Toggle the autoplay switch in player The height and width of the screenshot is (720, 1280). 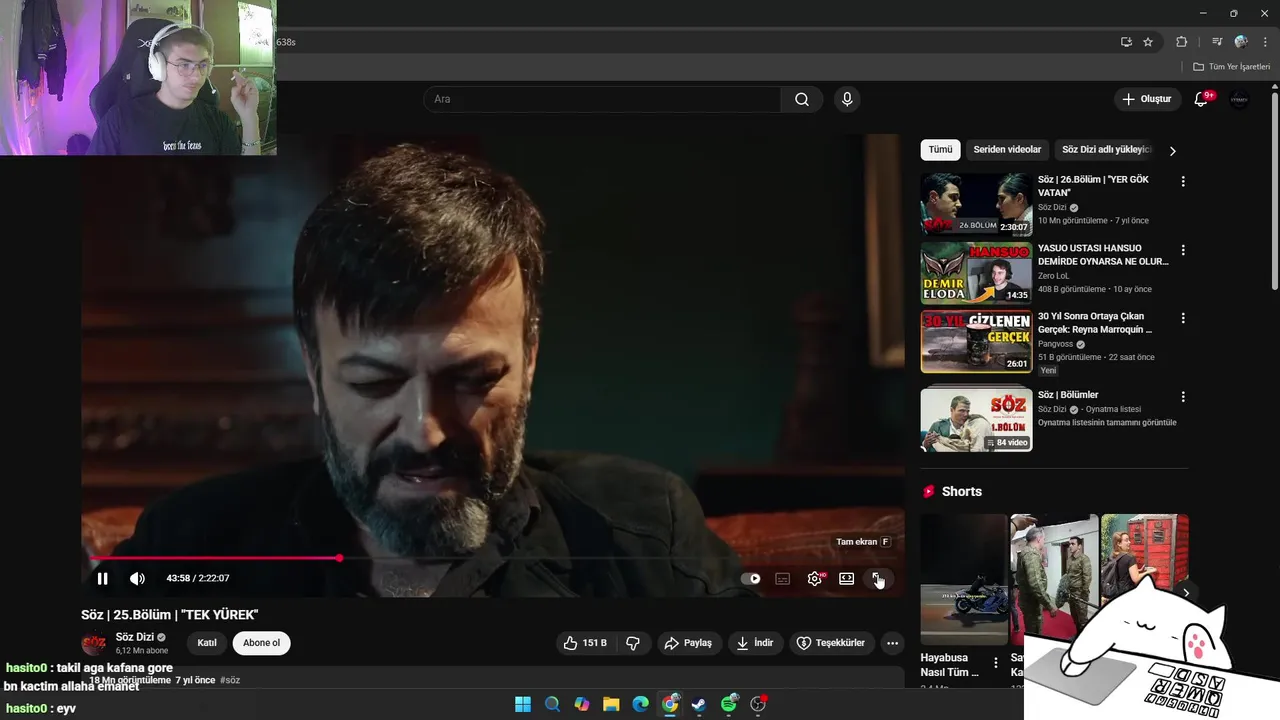[x=751, y=578]
